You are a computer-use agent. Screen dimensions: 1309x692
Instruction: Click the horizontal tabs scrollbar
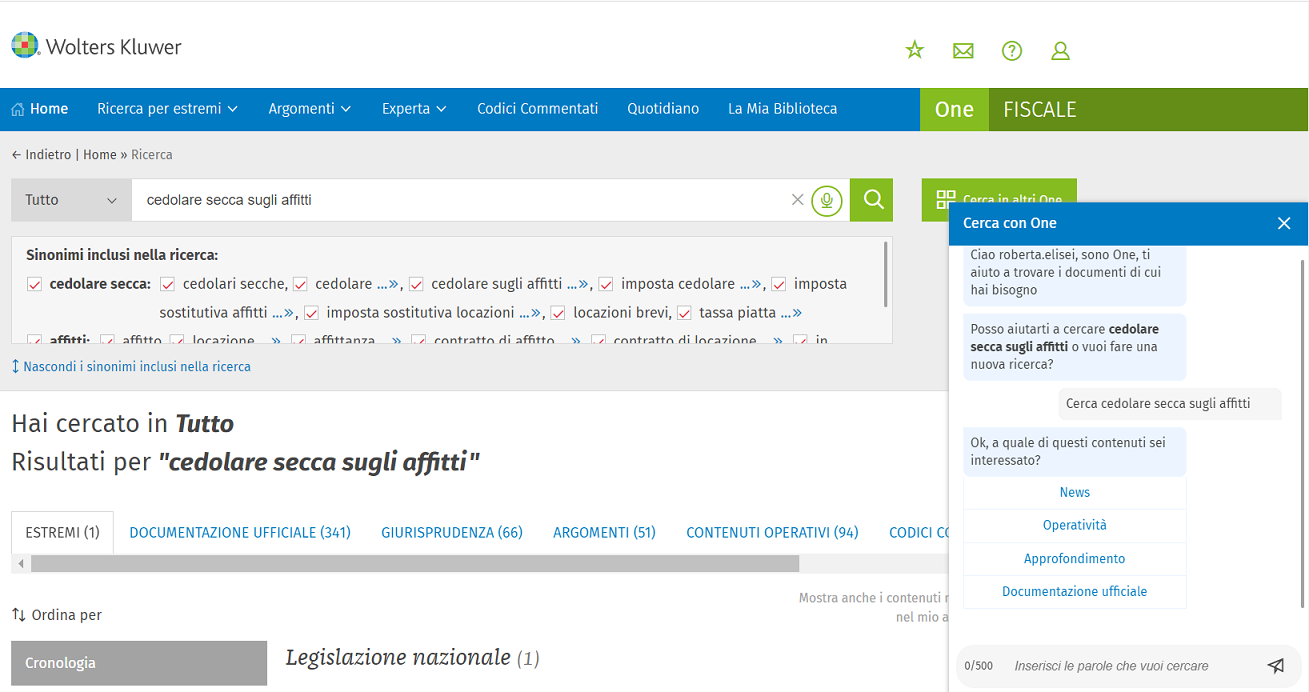[414, 564]
